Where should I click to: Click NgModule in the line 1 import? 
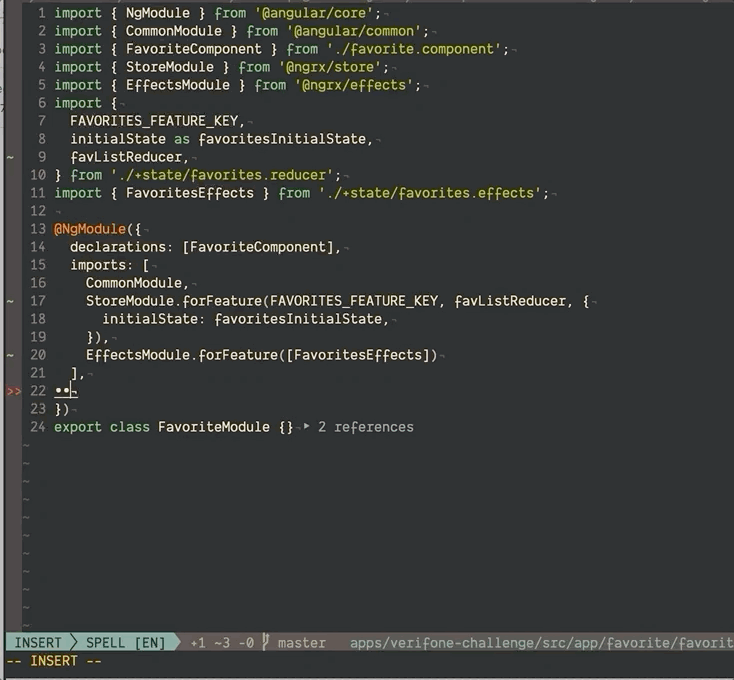(158, 13)
